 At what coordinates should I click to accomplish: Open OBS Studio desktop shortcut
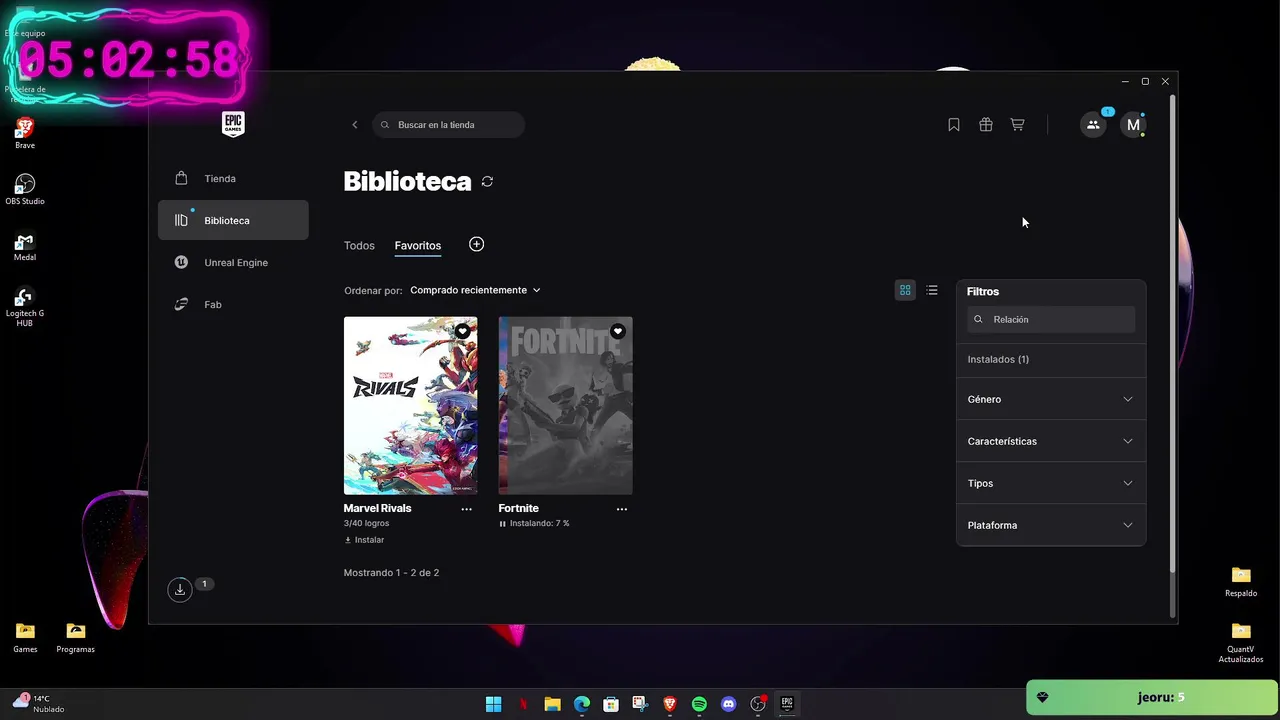coord(25,190)
